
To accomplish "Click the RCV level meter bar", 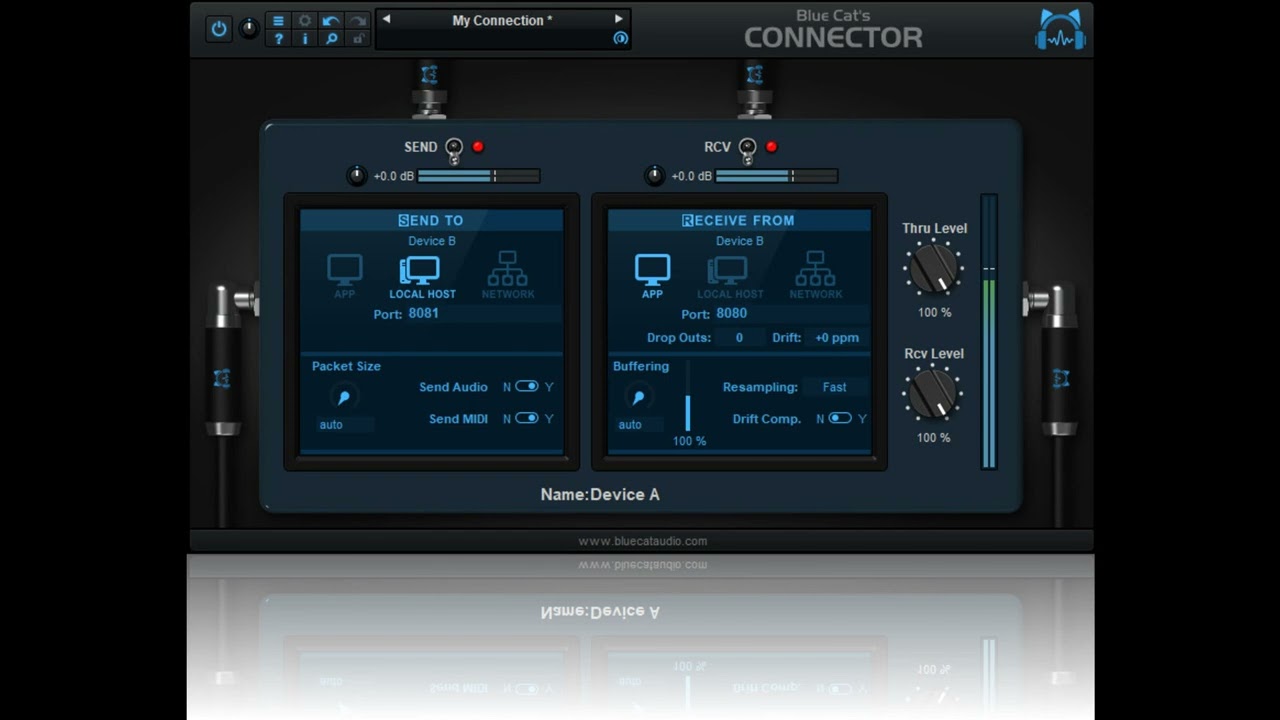I will [x=777, y=176].
